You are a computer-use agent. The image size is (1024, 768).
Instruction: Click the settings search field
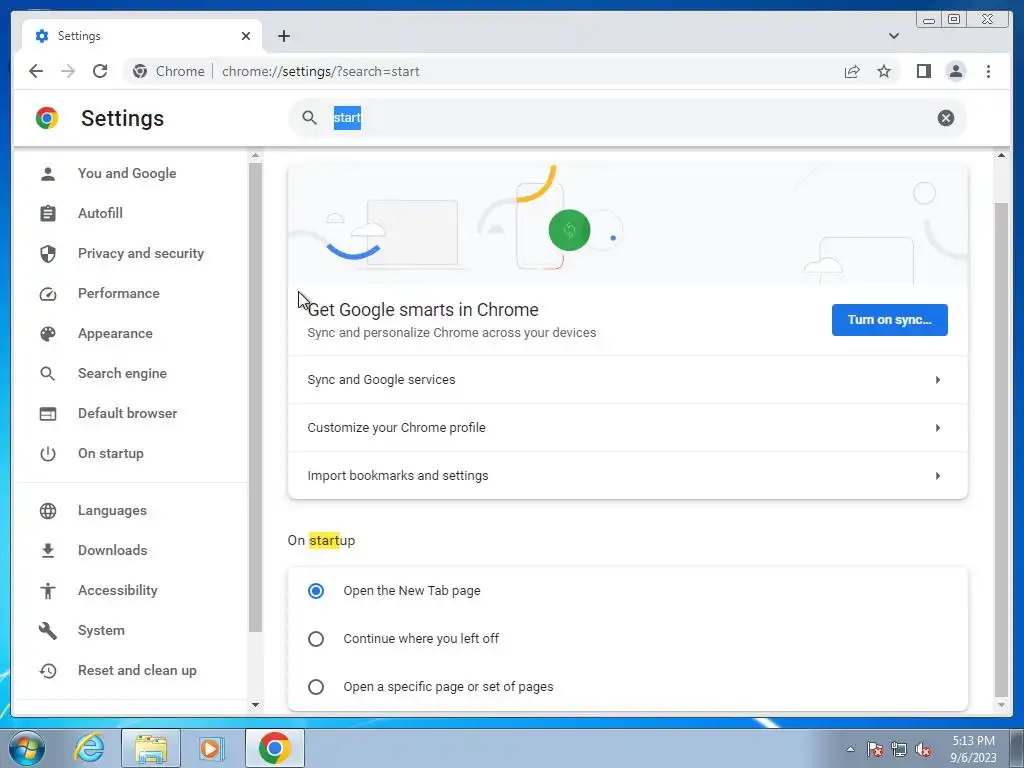pyautogui.click(x=627, y=118)
